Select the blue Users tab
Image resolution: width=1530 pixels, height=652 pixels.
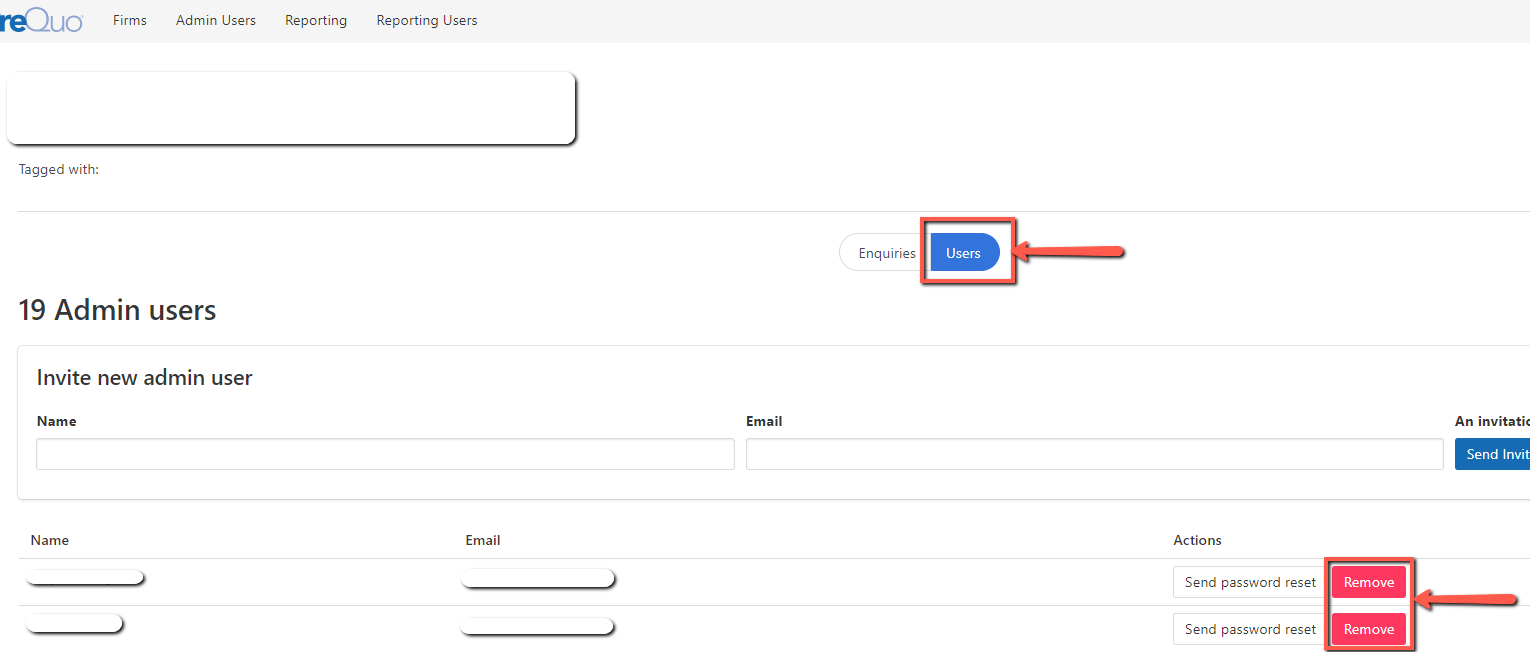964,253
